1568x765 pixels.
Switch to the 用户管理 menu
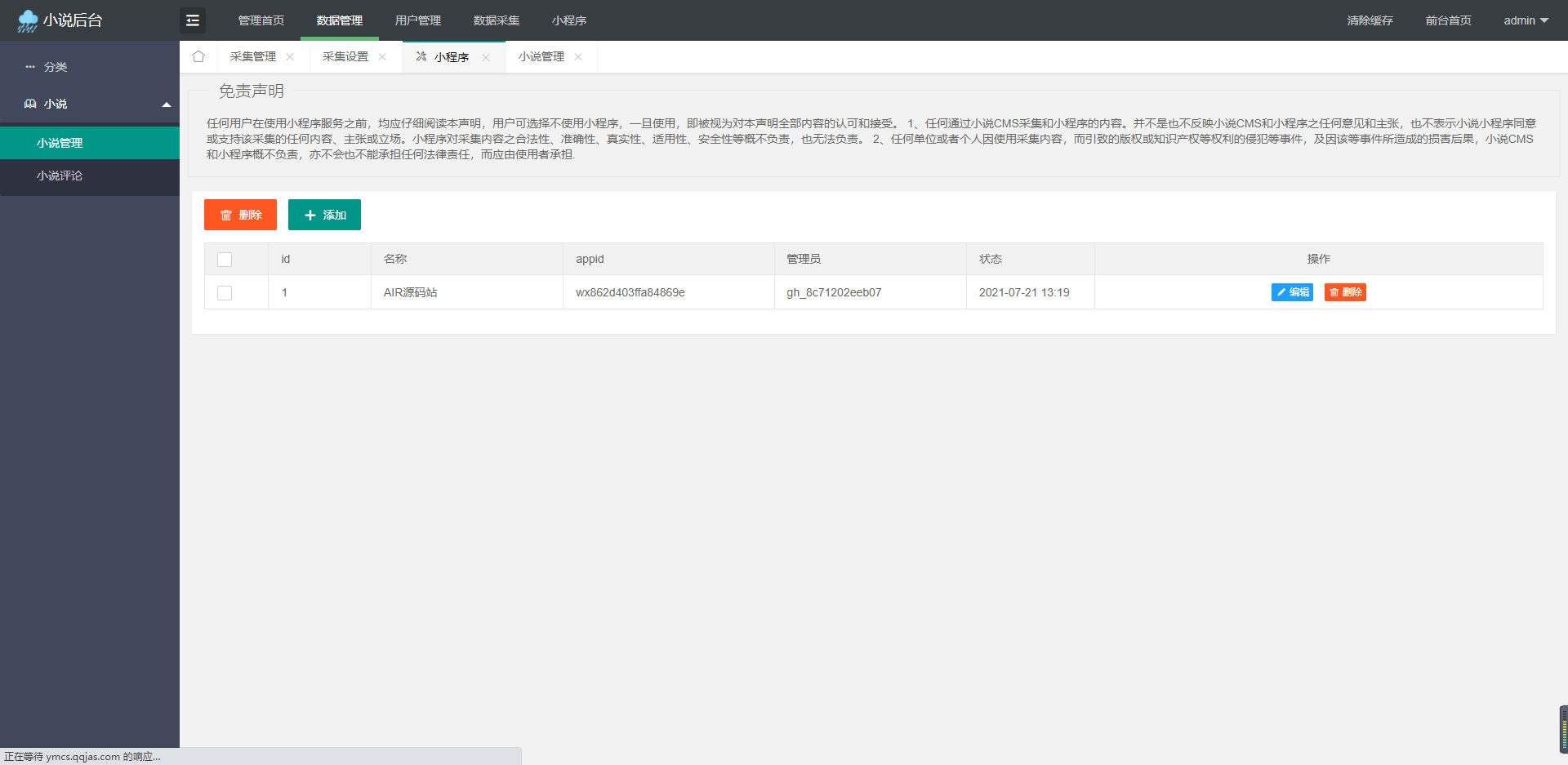417,20
